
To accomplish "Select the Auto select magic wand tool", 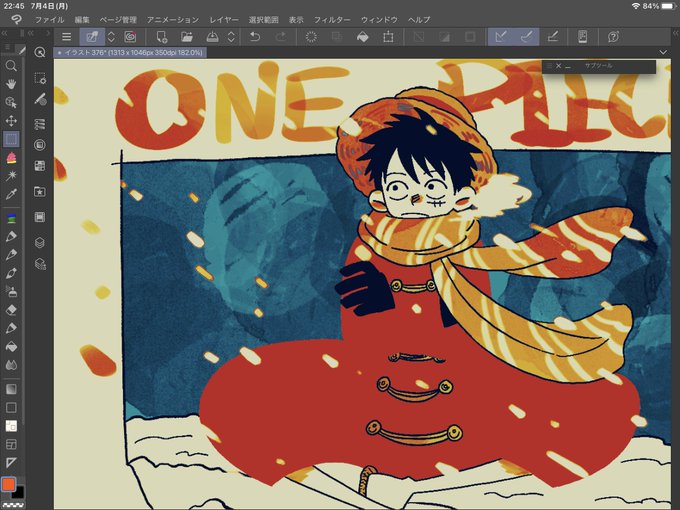I will [x=11, y=175].
